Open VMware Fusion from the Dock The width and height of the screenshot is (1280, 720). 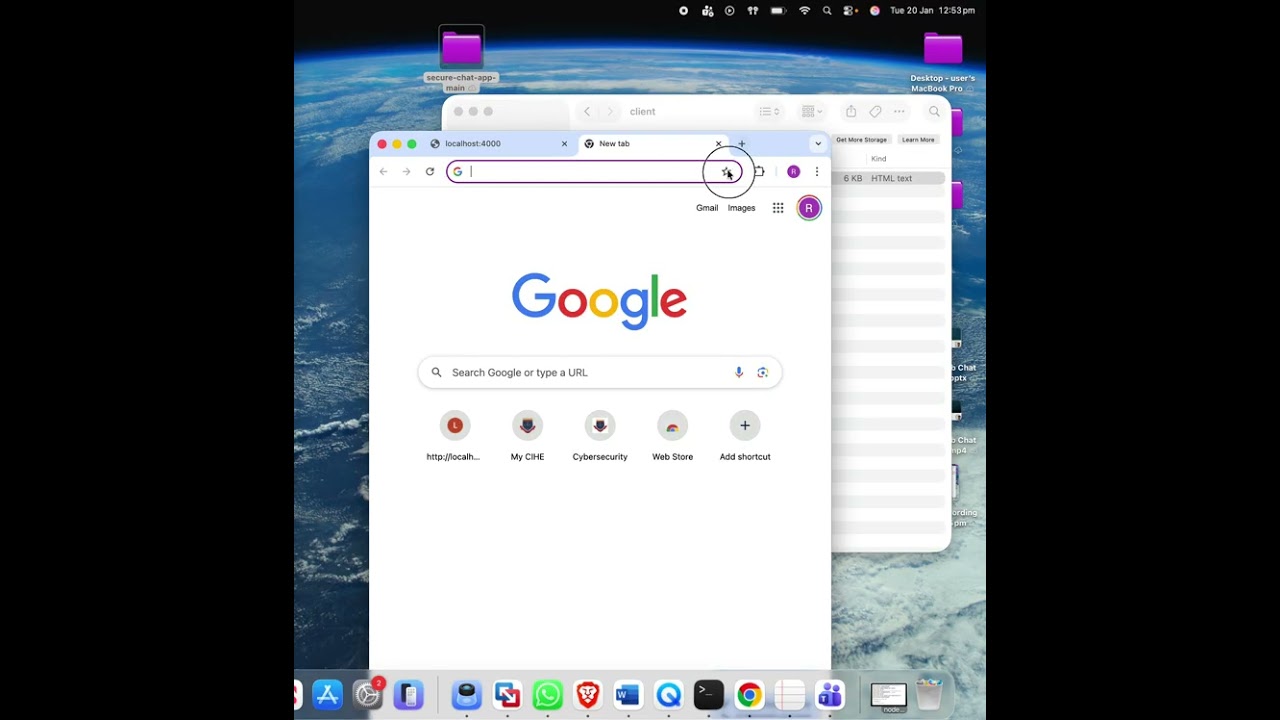coord(507,695)
